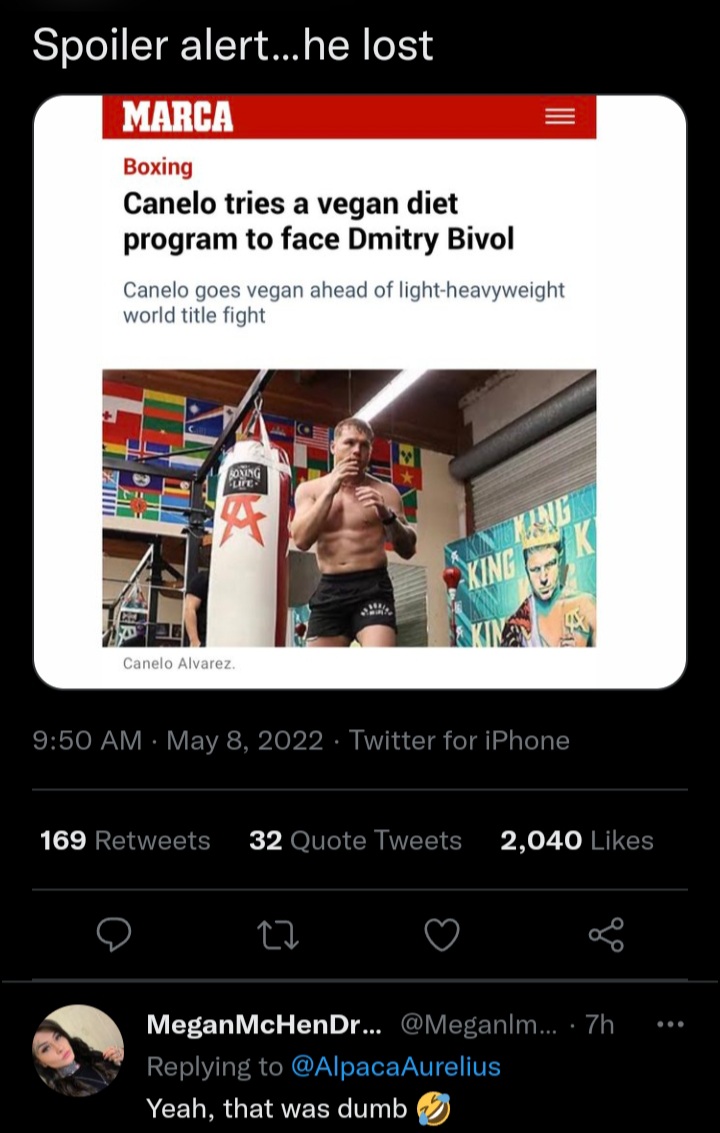Tap the Boxing category label in article
Image resolution: width=720 pixels, height=1133 pixels.
pos(157,167)
